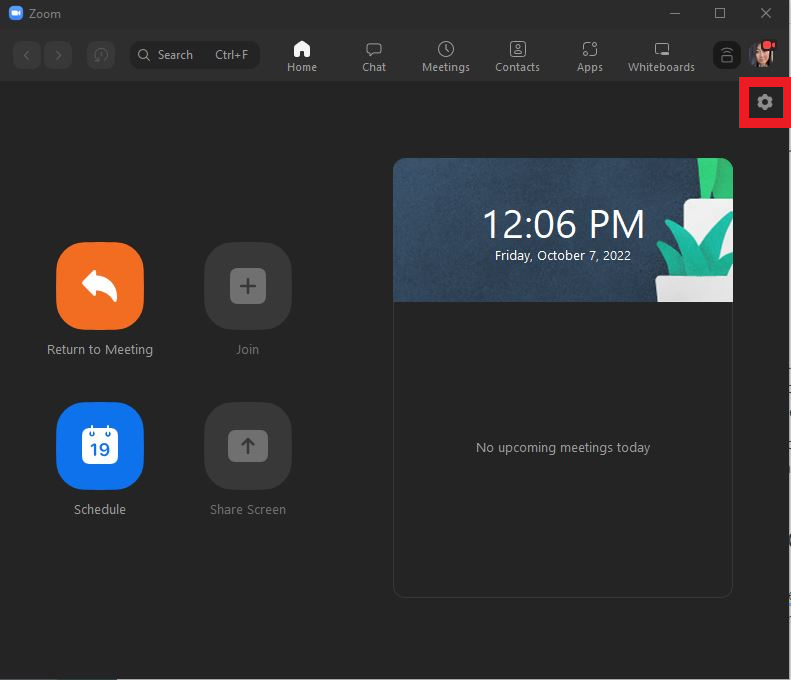Click the Share Screen arrow icon

click(248, 446)
